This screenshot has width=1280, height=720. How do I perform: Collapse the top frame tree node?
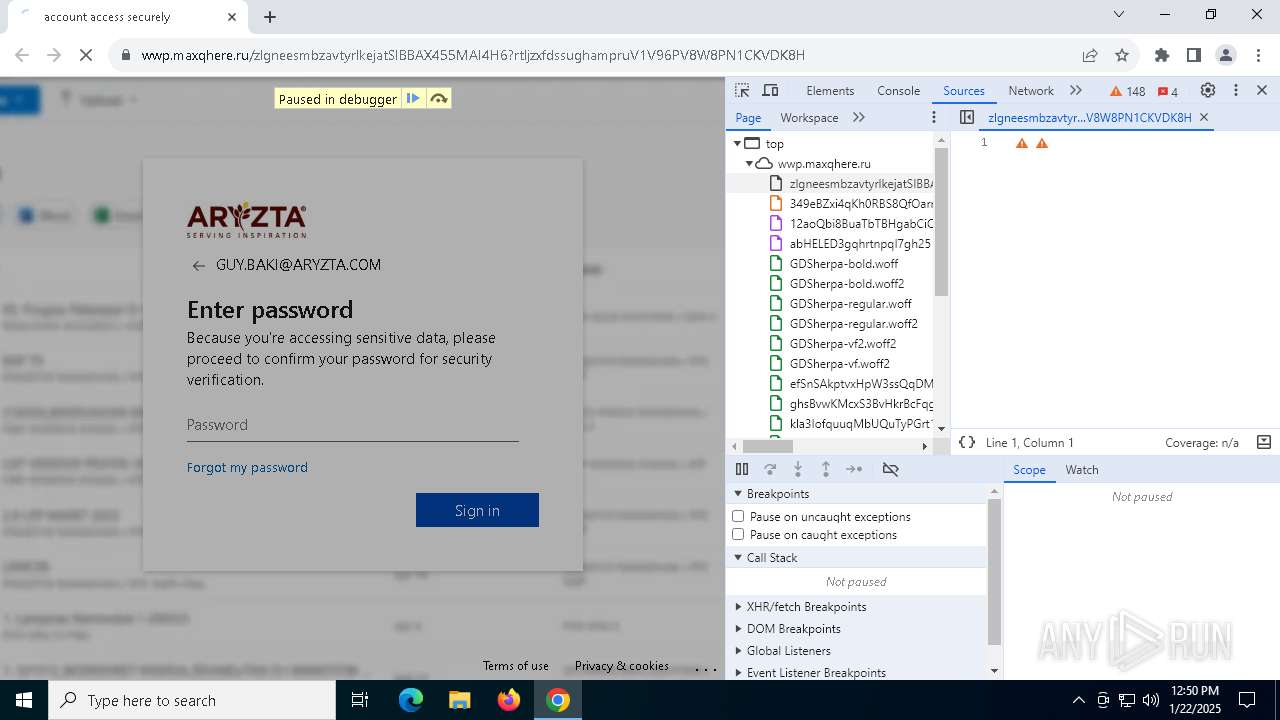click(738, 144)
